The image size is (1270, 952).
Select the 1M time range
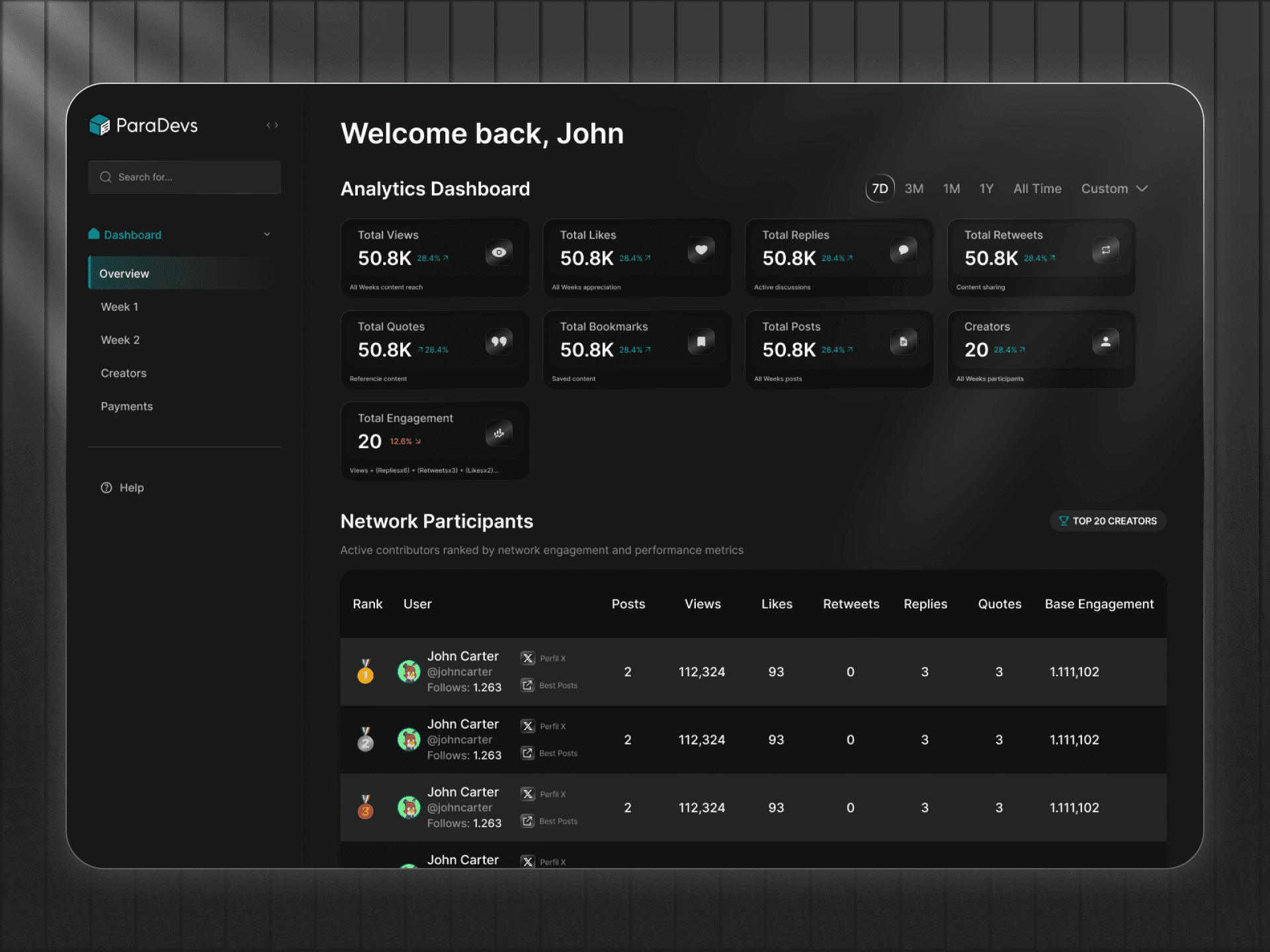(951, 188)
